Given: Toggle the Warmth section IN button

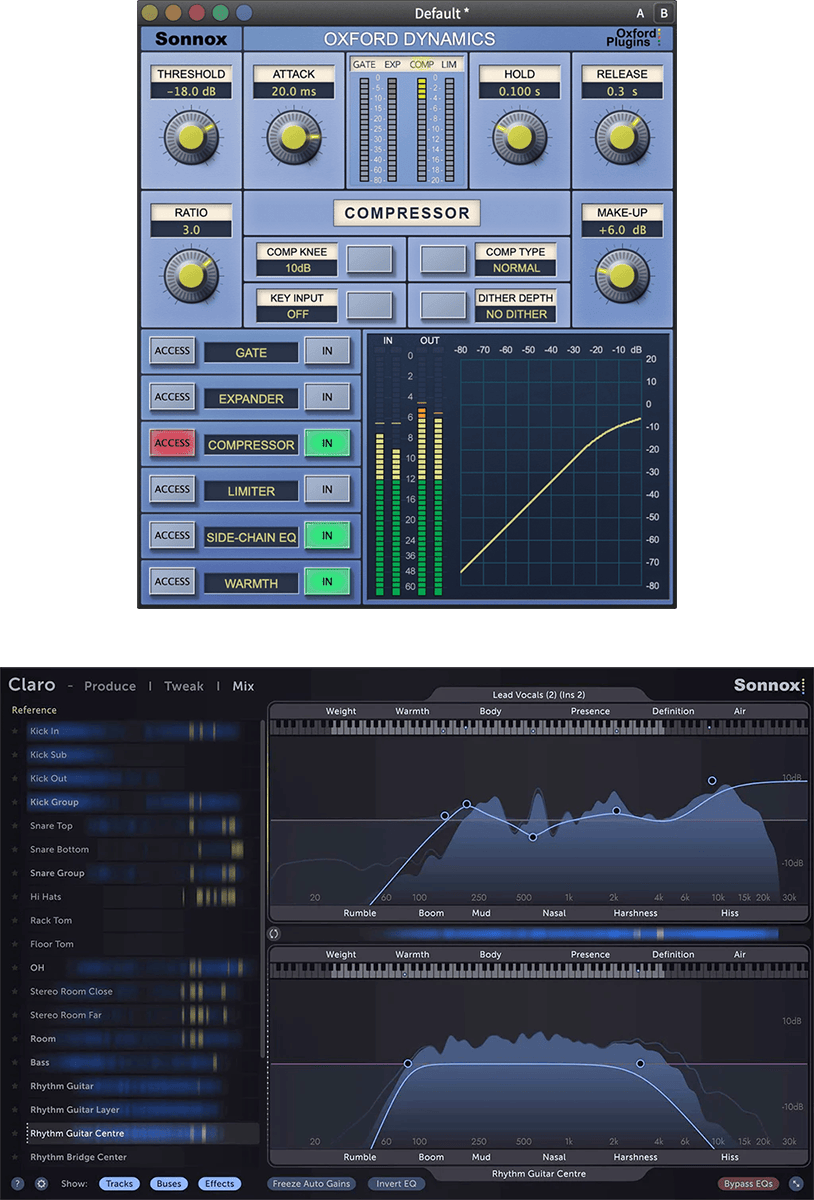Looking at the screenshot, I should pyautogui.click(x=327, y=582).
